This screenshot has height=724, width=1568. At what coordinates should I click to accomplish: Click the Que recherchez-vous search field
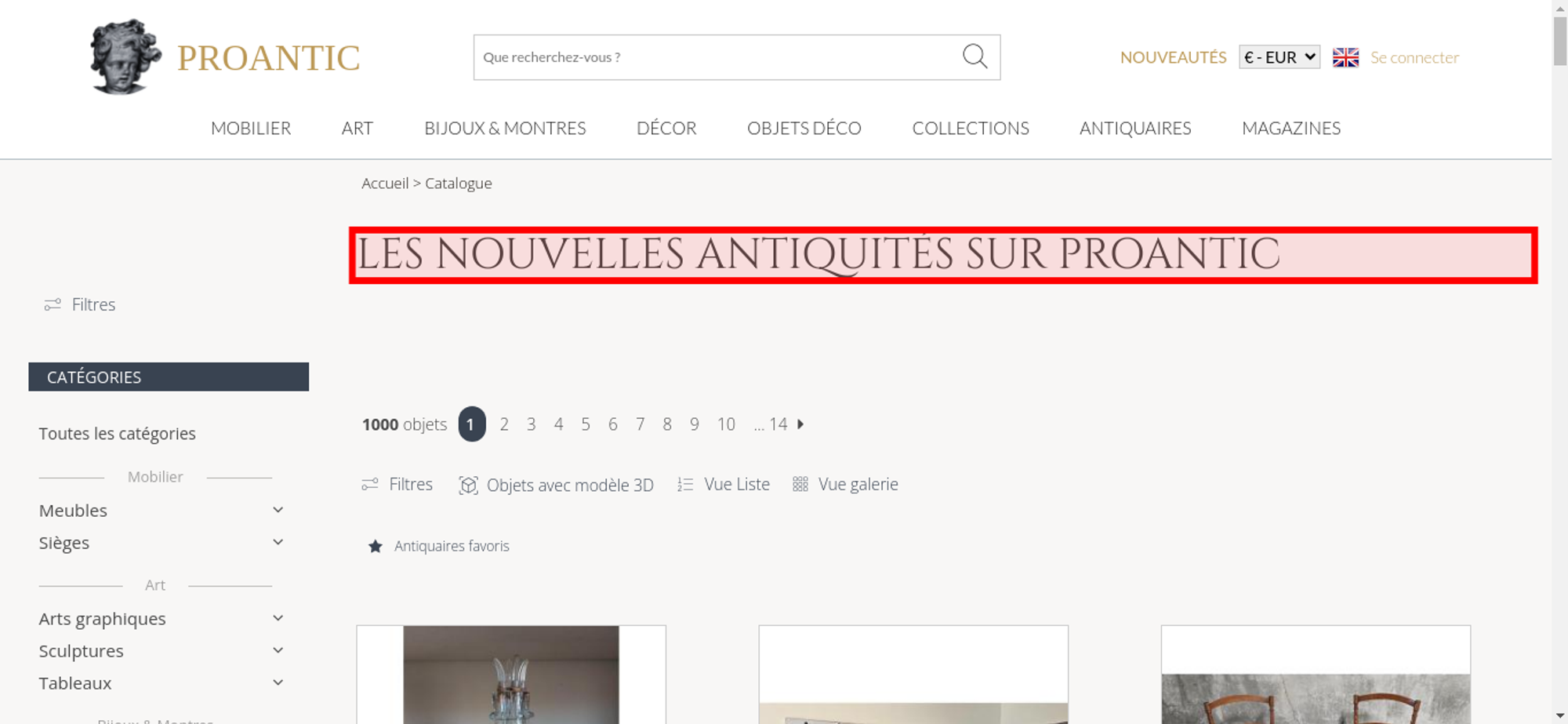tap(717, 57)
